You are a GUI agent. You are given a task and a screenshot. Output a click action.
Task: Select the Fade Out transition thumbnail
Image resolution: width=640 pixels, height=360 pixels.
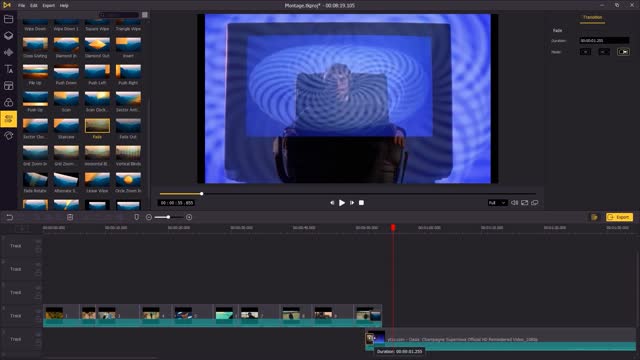tap(128, 126)
